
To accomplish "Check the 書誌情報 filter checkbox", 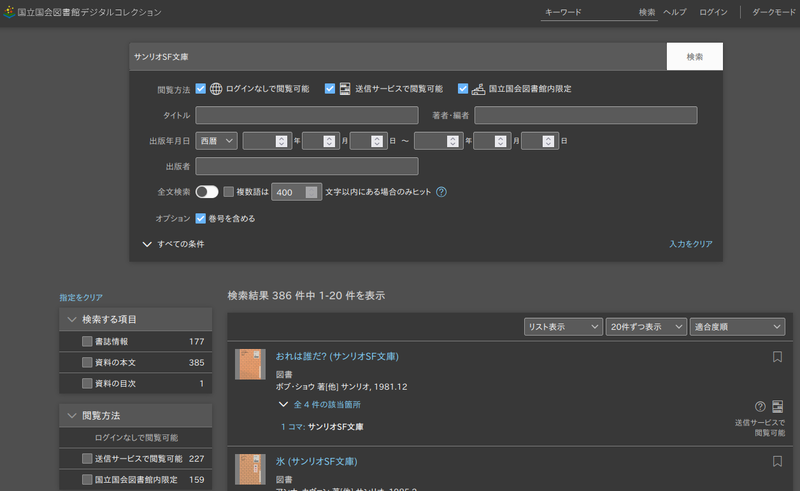I will pos(88,342).
